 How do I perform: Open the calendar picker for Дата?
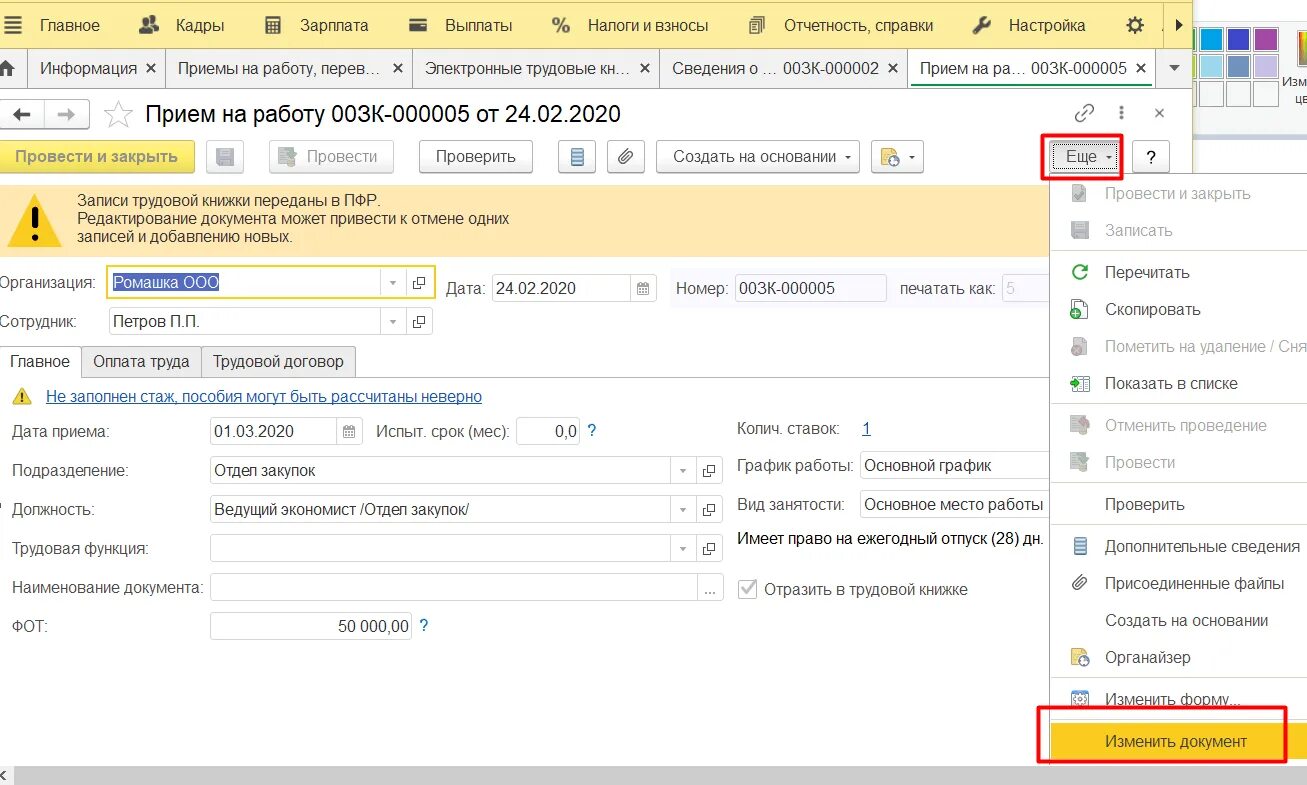(x=644, y=289)
